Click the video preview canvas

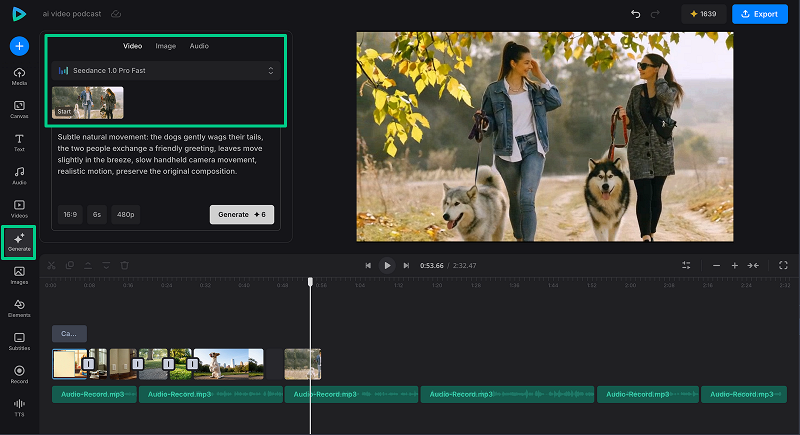(x=545, y=137)
